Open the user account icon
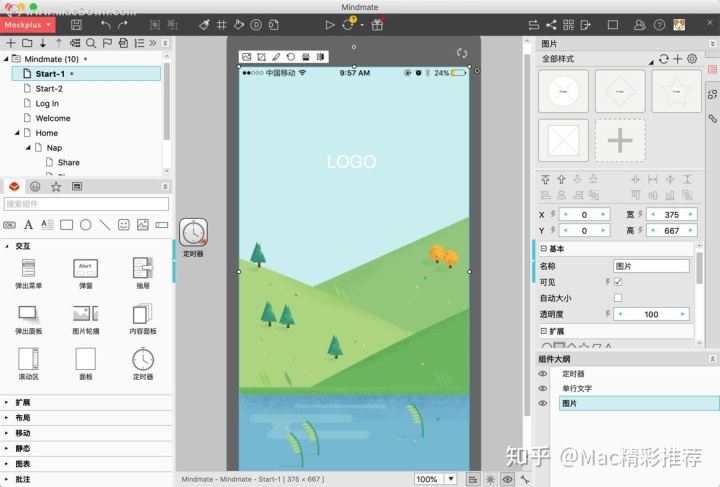The width and height of the screenshot is (720, 487). coord(639,25)
